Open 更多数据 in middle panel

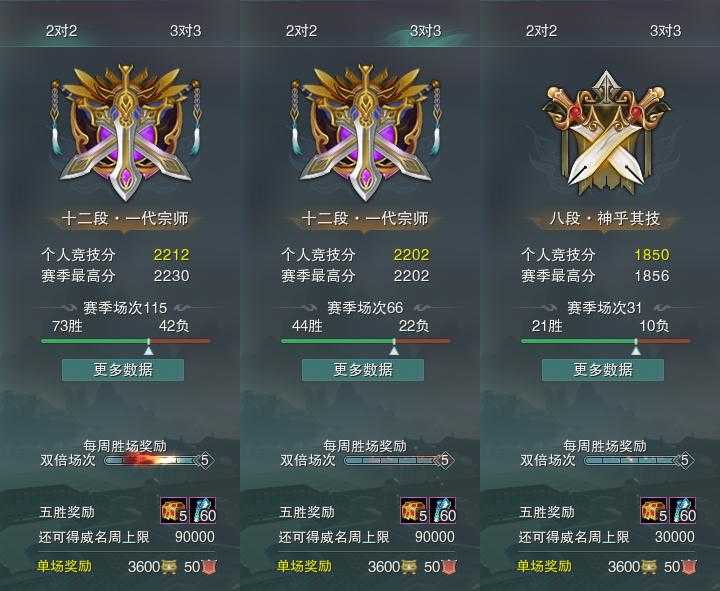click(x=363, y=370)
